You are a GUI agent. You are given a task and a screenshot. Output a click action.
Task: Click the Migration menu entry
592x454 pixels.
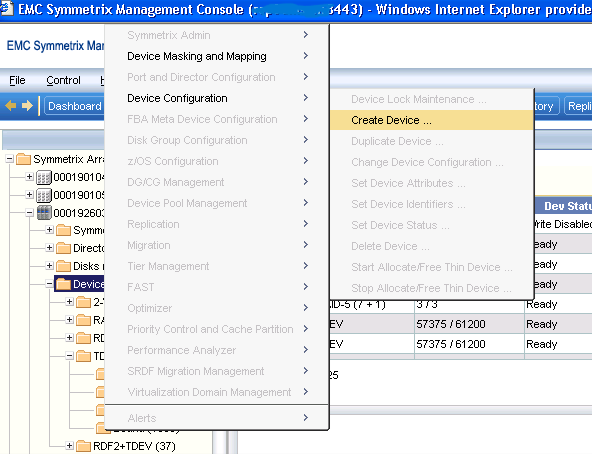coord(217,246)
